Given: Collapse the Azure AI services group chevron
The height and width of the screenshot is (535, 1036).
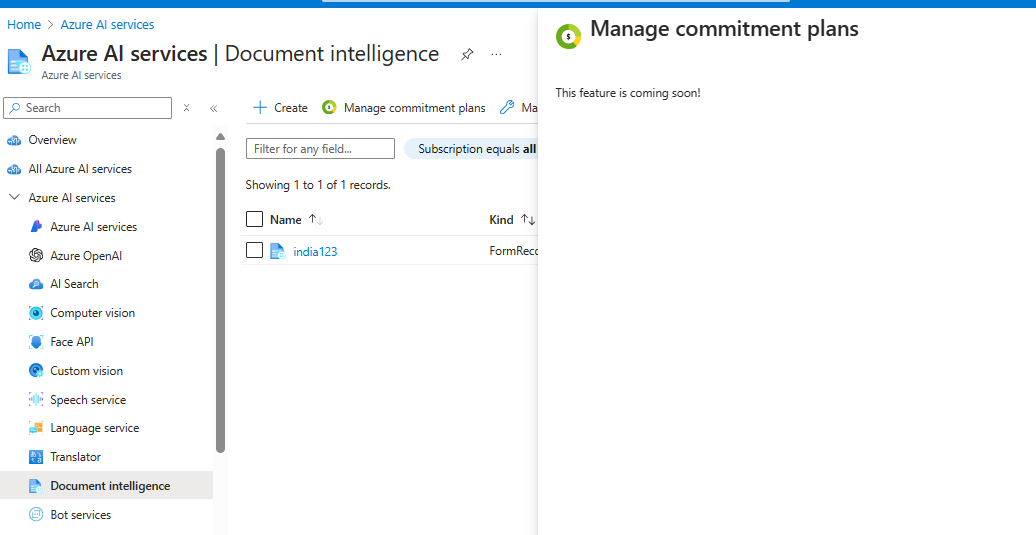Looking at the screenshot, I should pyautogui.click(x=14, y=197).
